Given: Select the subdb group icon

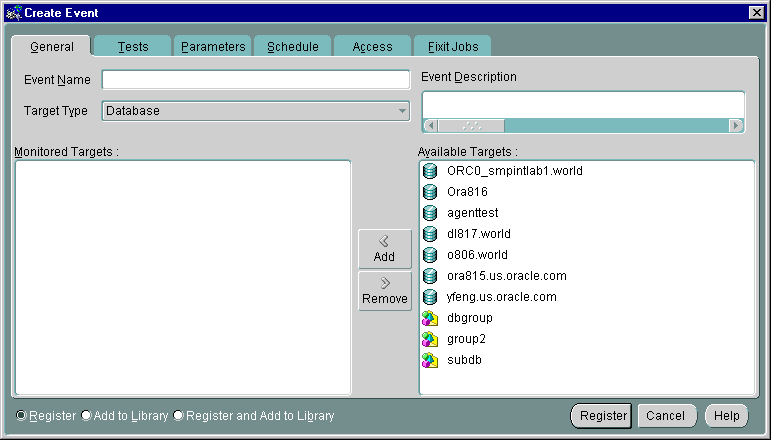Looking at the screenshot, I should point(430,360).
